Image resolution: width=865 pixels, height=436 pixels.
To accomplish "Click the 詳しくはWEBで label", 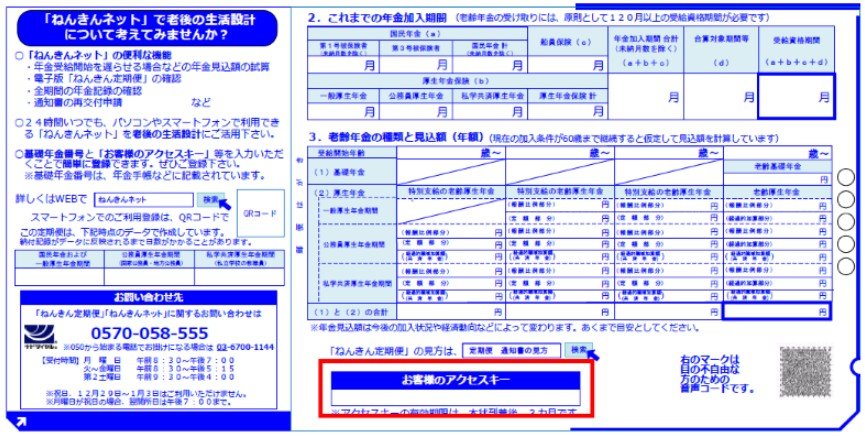I will [x=51, y=199].
